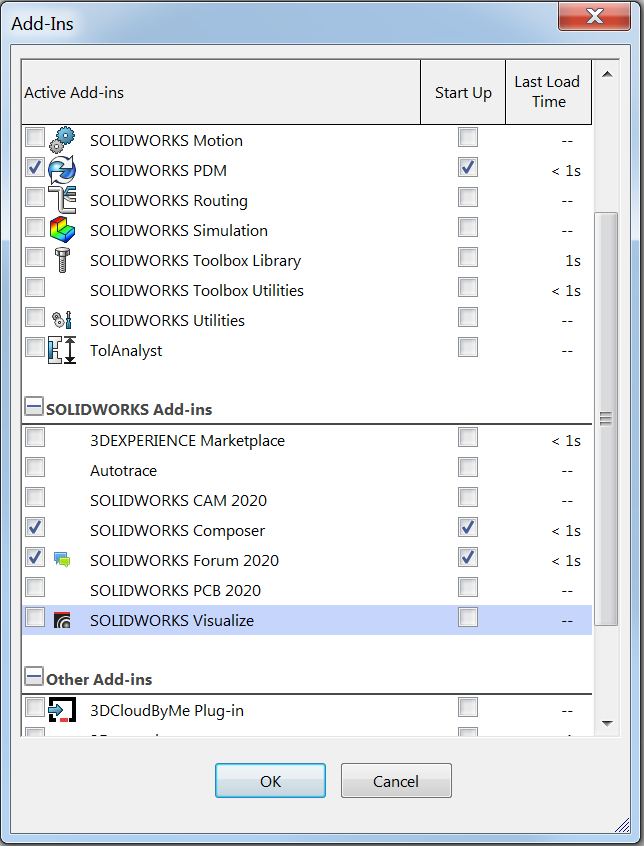This screenshot has width=644, height=846.
Task: Toggle Toolbox Utilities Start Up checkbox
Action: pyautogui.click(x=468, y=287)
